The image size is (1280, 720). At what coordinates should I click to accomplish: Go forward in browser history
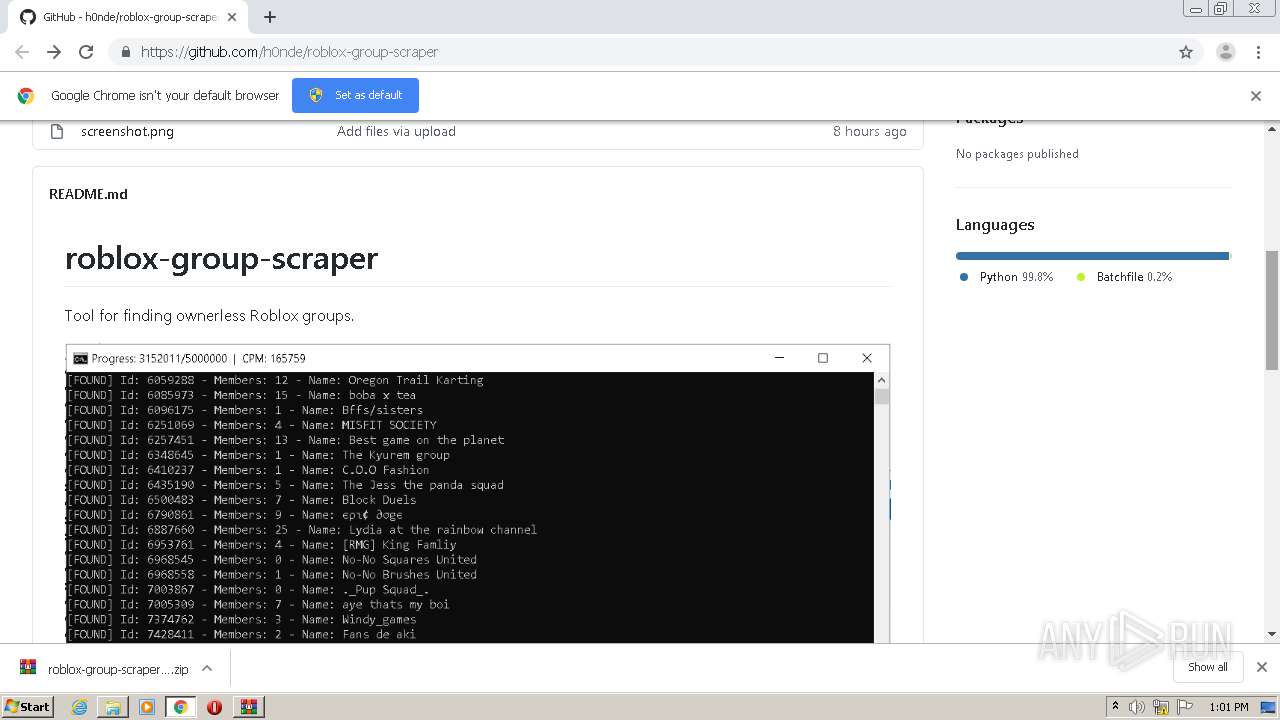point(54,52)
